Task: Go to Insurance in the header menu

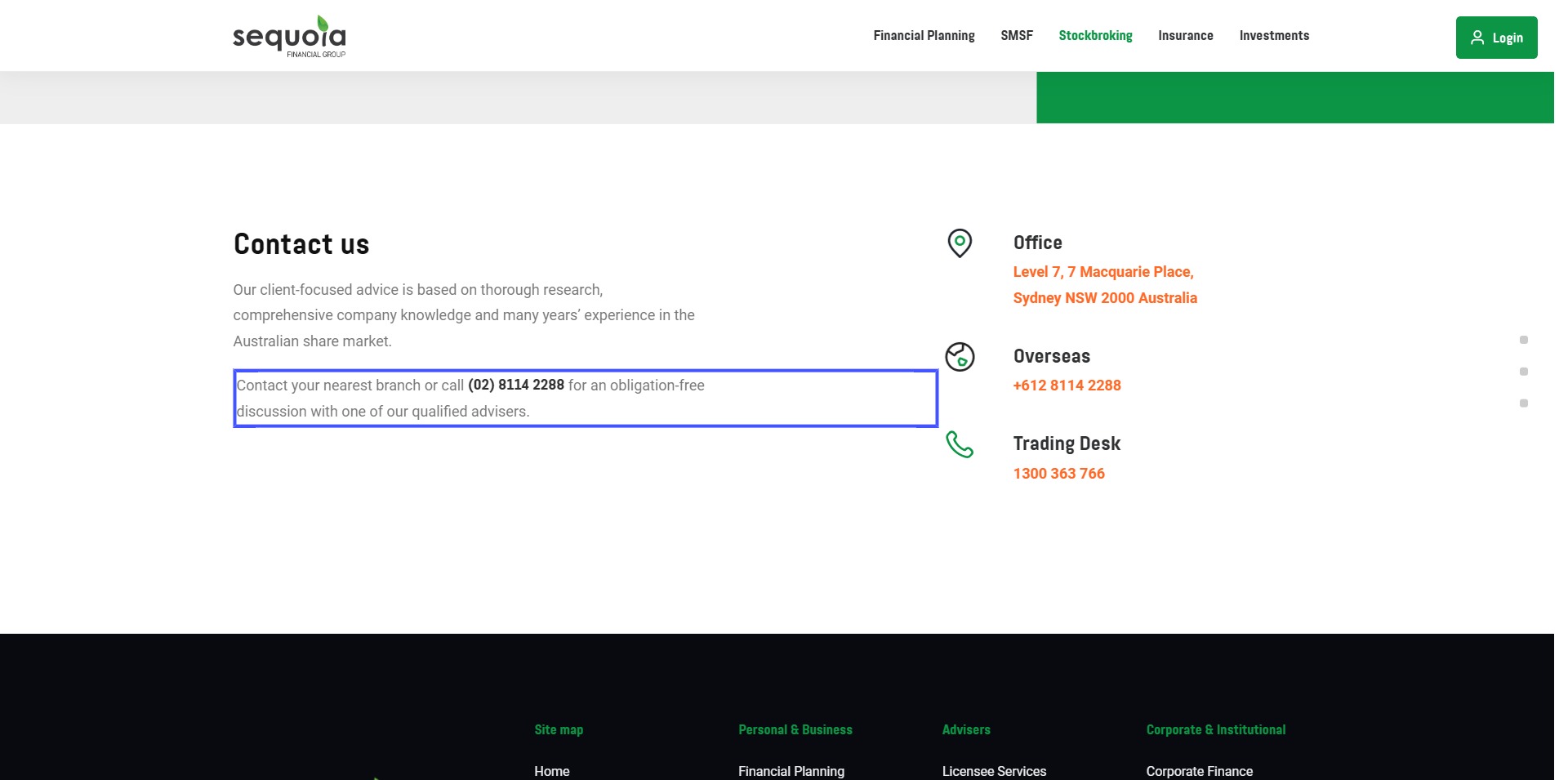Action: [x=1185, y=36]
